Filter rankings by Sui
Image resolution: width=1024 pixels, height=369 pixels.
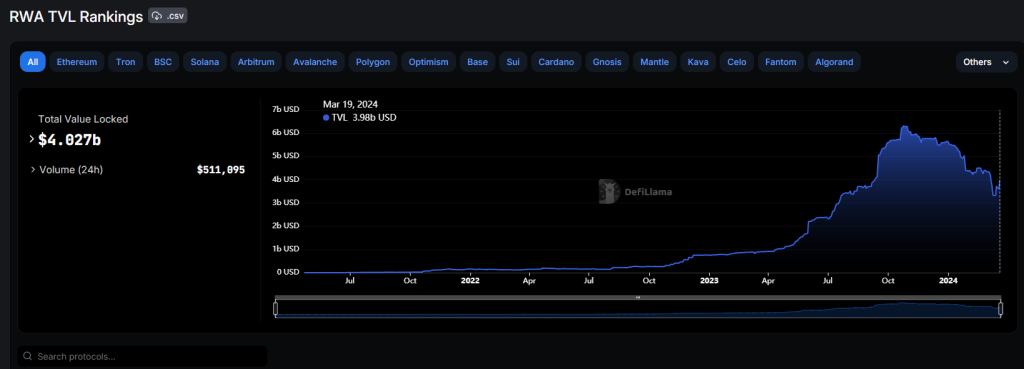(x=513, y=62)
